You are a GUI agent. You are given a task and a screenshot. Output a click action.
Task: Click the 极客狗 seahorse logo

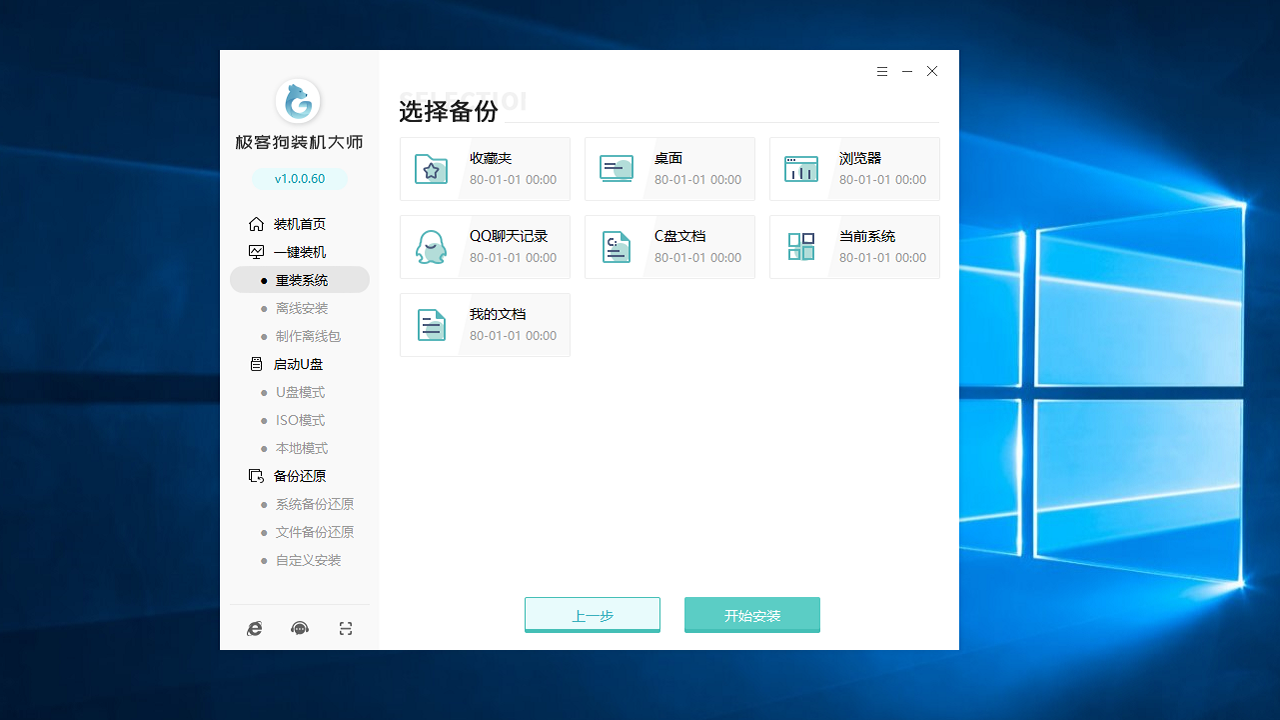coord(299,101)
